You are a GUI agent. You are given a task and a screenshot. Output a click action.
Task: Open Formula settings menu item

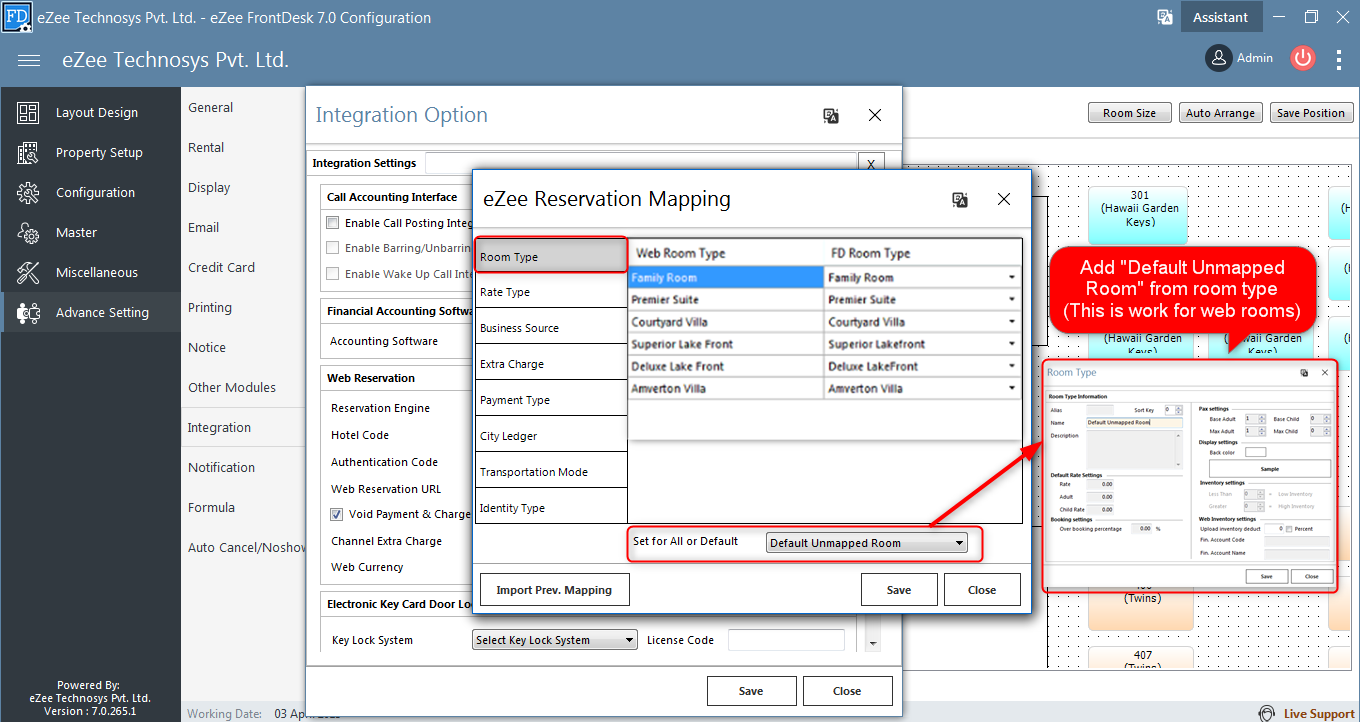(211, 507)
